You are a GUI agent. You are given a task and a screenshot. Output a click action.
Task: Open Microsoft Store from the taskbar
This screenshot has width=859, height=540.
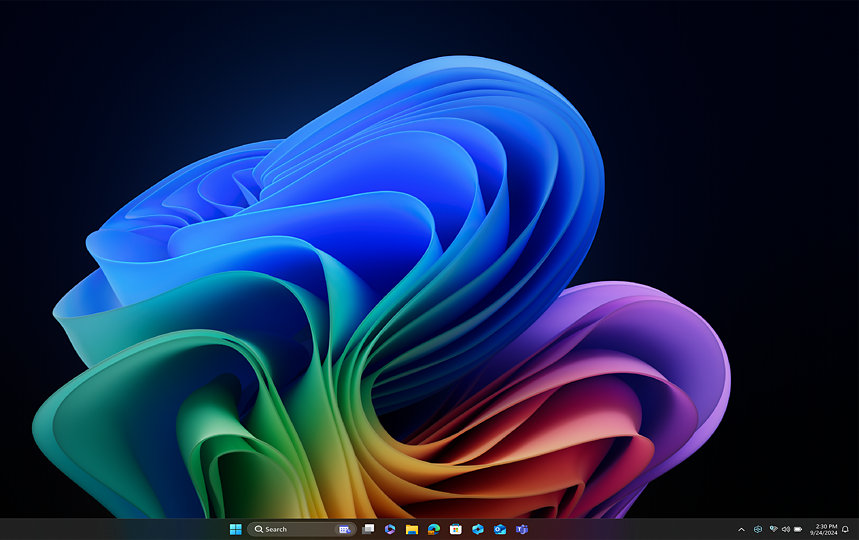456,529
